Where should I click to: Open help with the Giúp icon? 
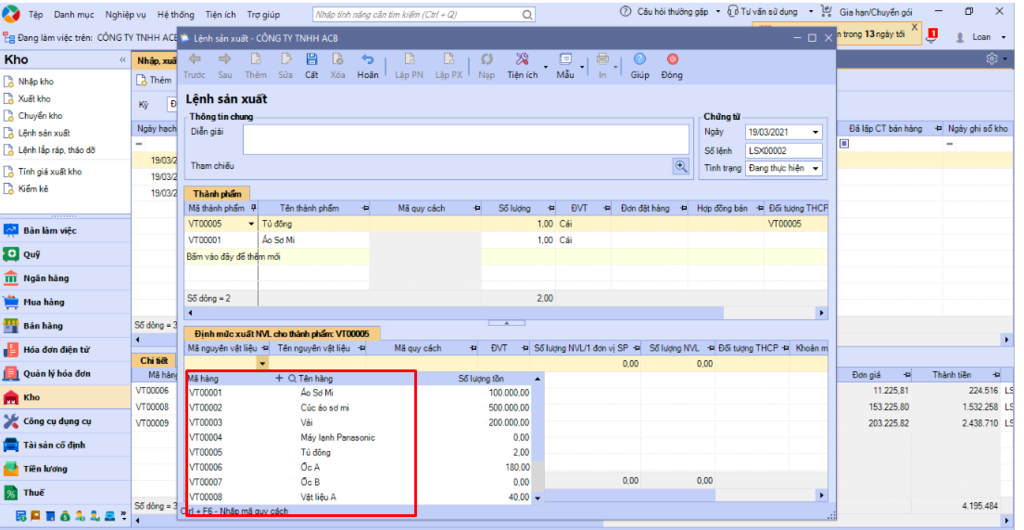point(639,59)
